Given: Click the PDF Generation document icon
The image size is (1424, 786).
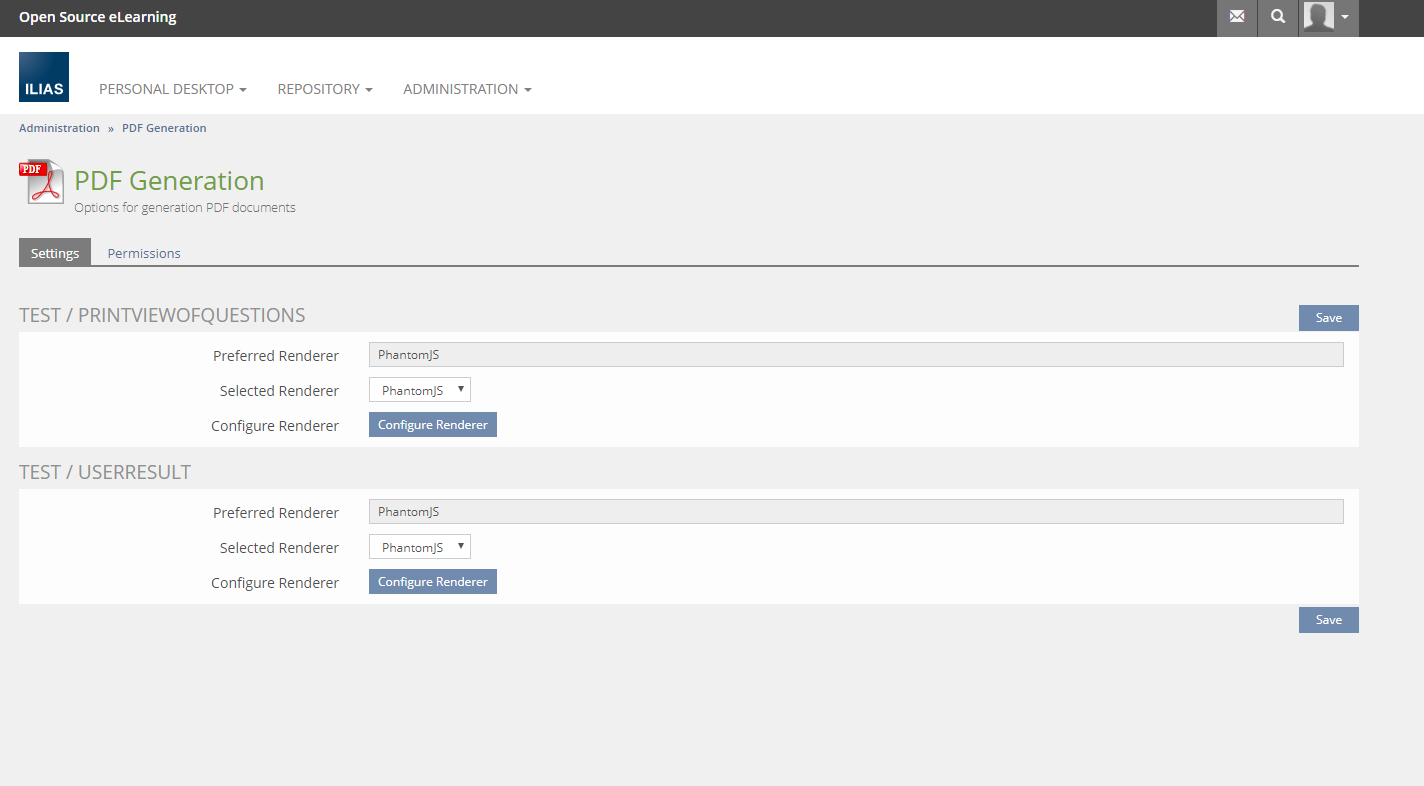Looking at the screenshot, I should click(41, 182).
